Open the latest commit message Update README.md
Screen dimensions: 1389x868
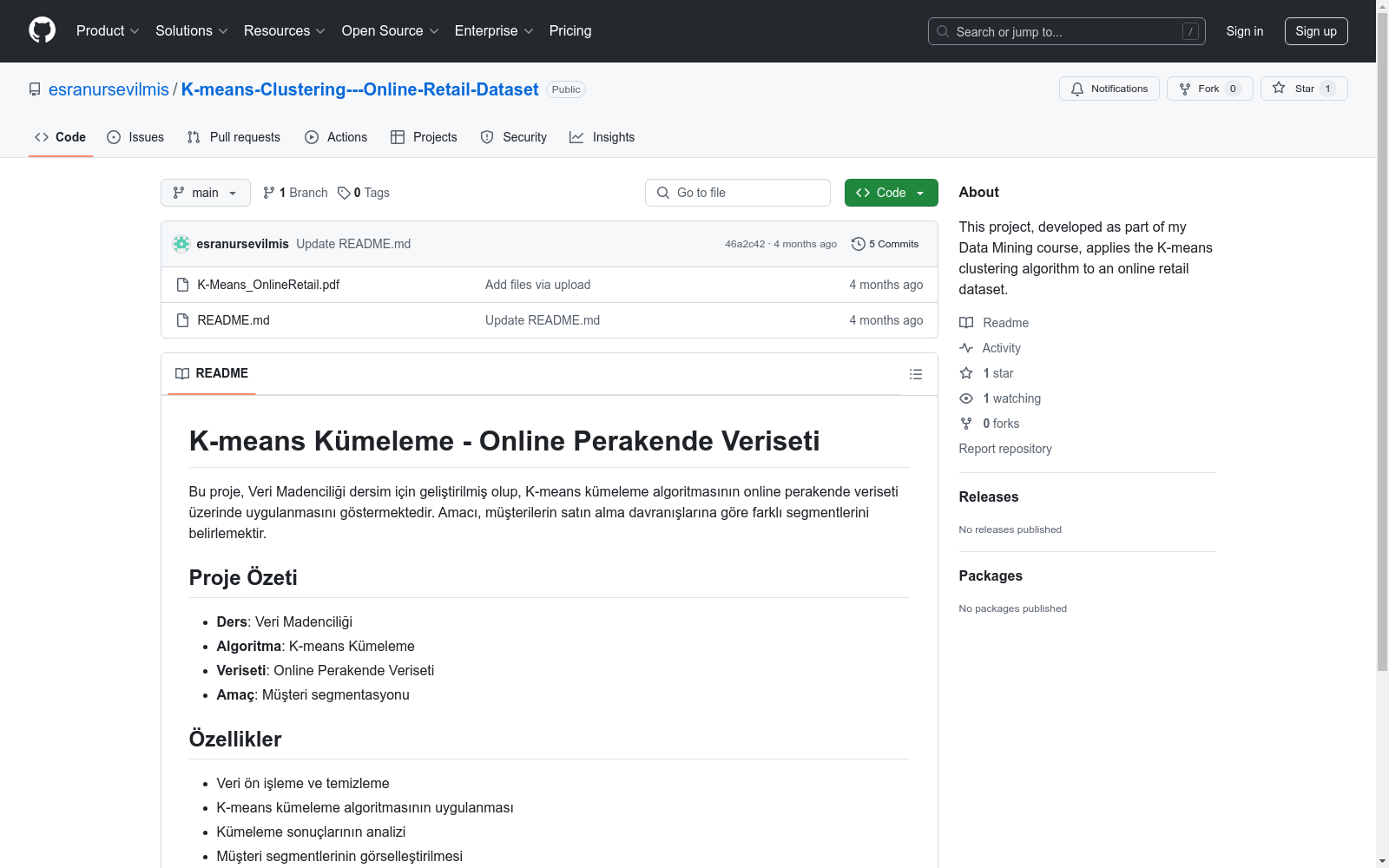click(x=353, y=244)
